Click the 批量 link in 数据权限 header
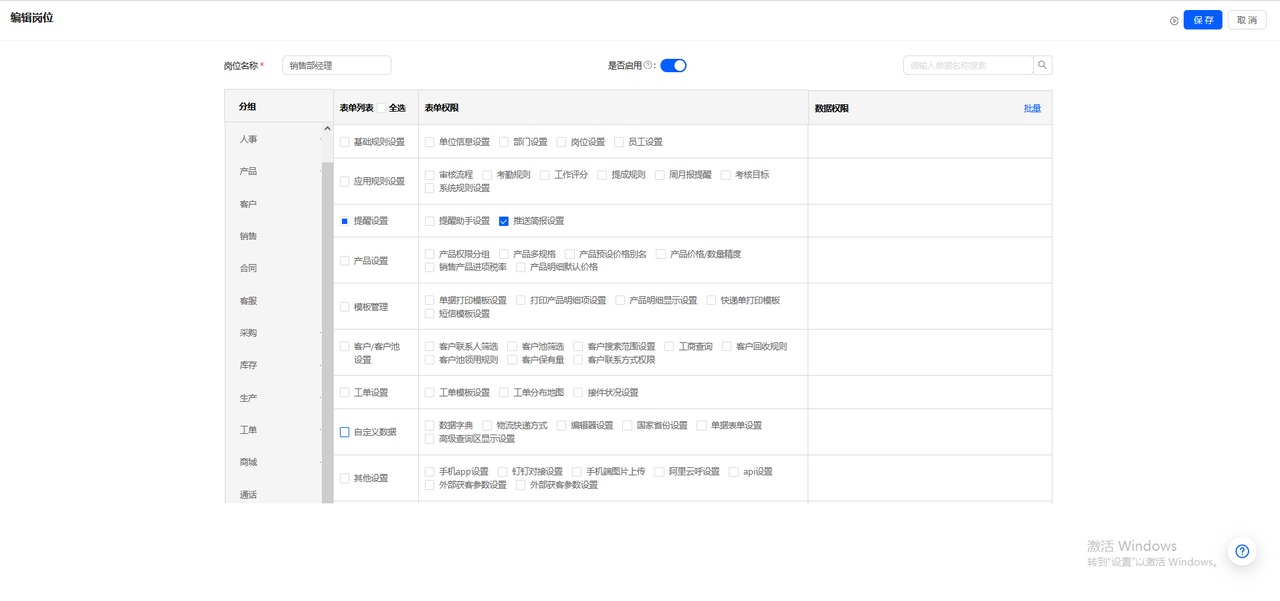Screen dimensions: 1280x601 (1032, 108)
